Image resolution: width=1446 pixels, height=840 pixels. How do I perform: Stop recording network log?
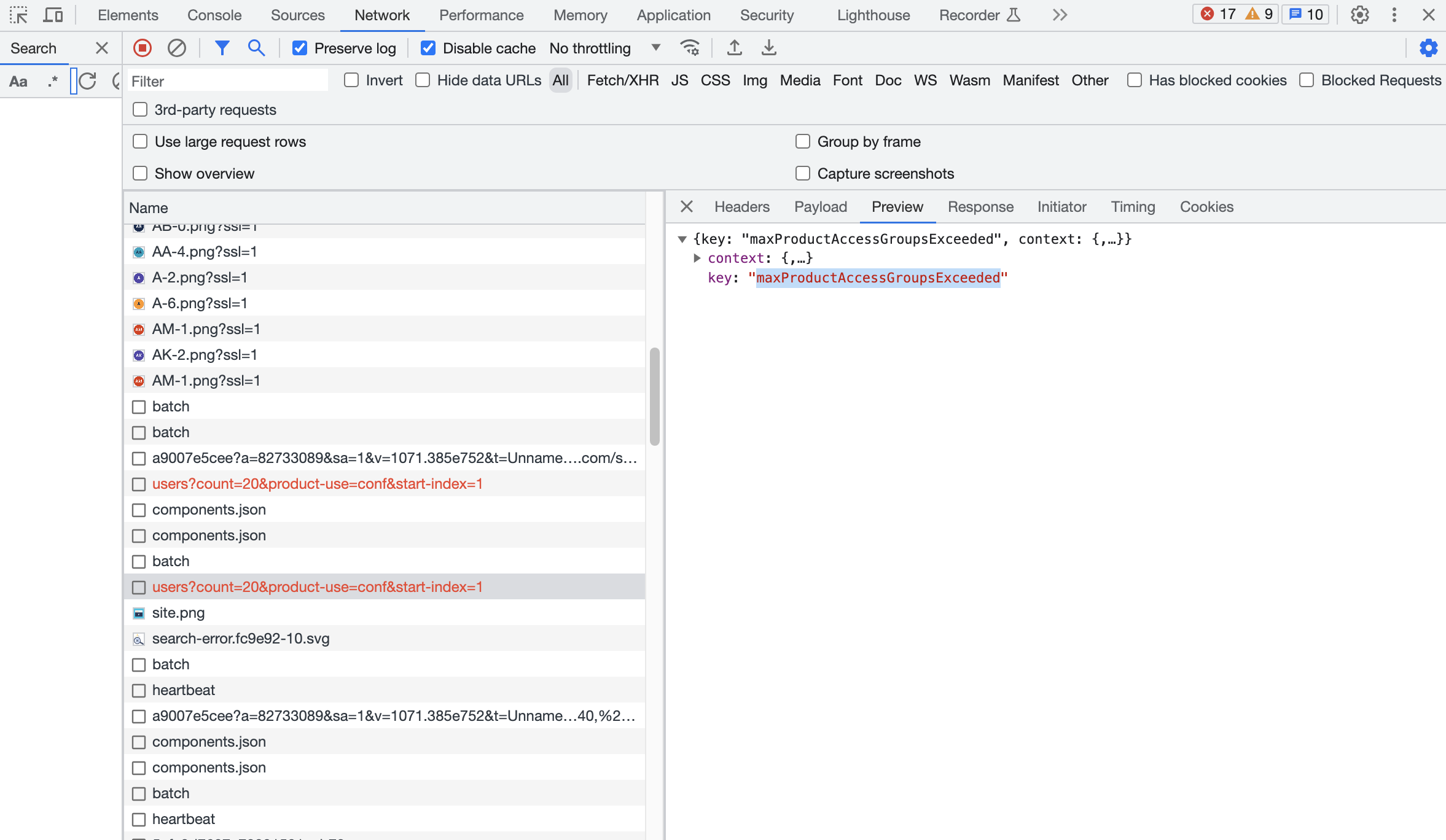pos(143,48)
